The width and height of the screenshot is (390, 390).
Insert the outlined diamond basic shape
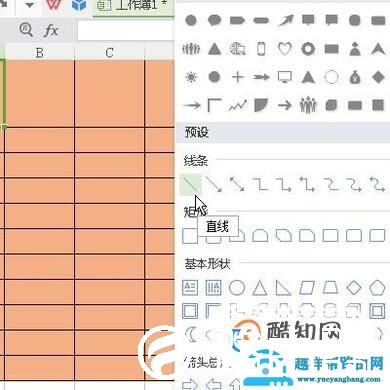[354, 287]
